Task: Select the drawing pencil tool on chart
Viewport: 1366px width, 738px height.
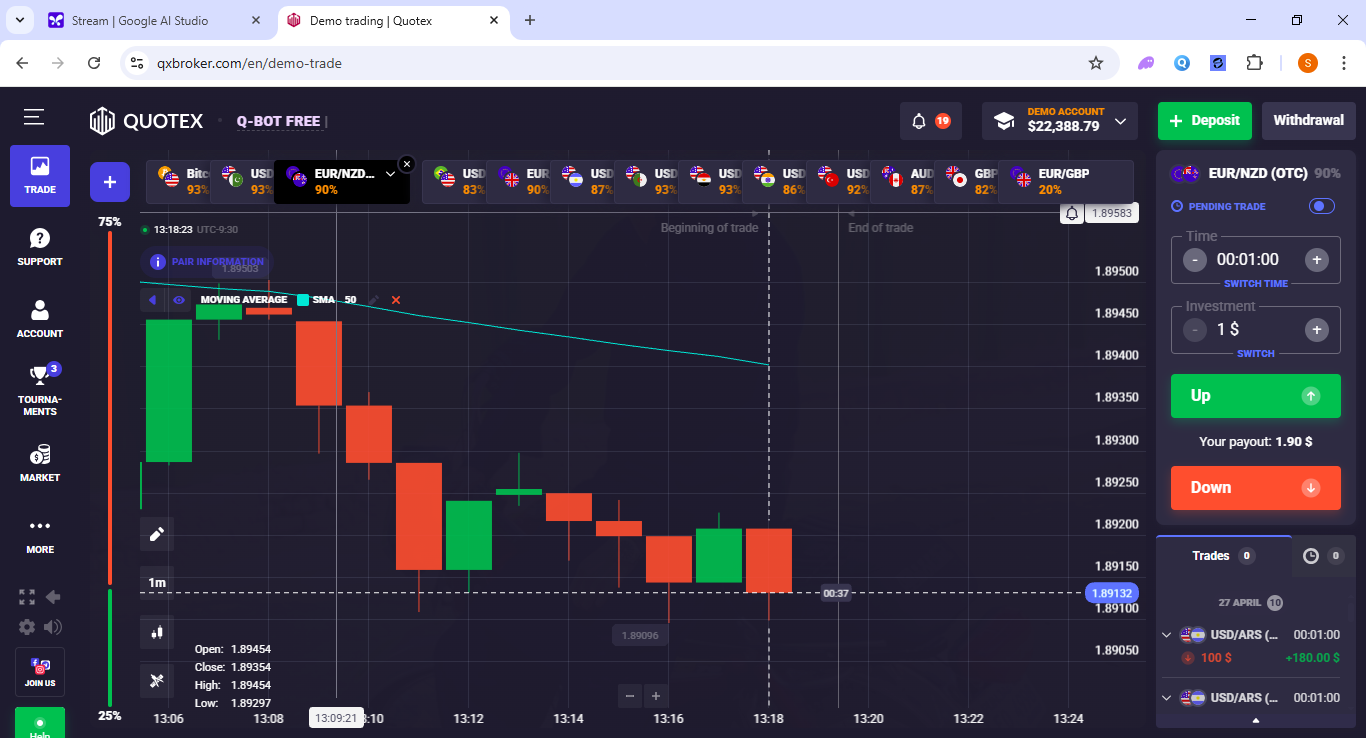Action: click(156, 533)
